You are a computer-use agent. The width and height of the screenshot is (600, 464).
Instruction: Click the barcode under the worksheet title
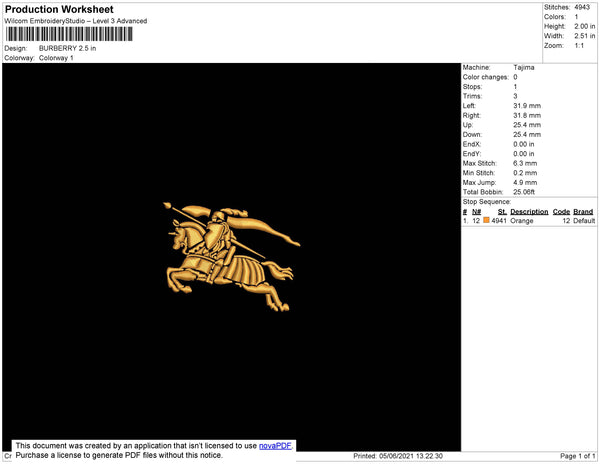(x=69, y=34)
